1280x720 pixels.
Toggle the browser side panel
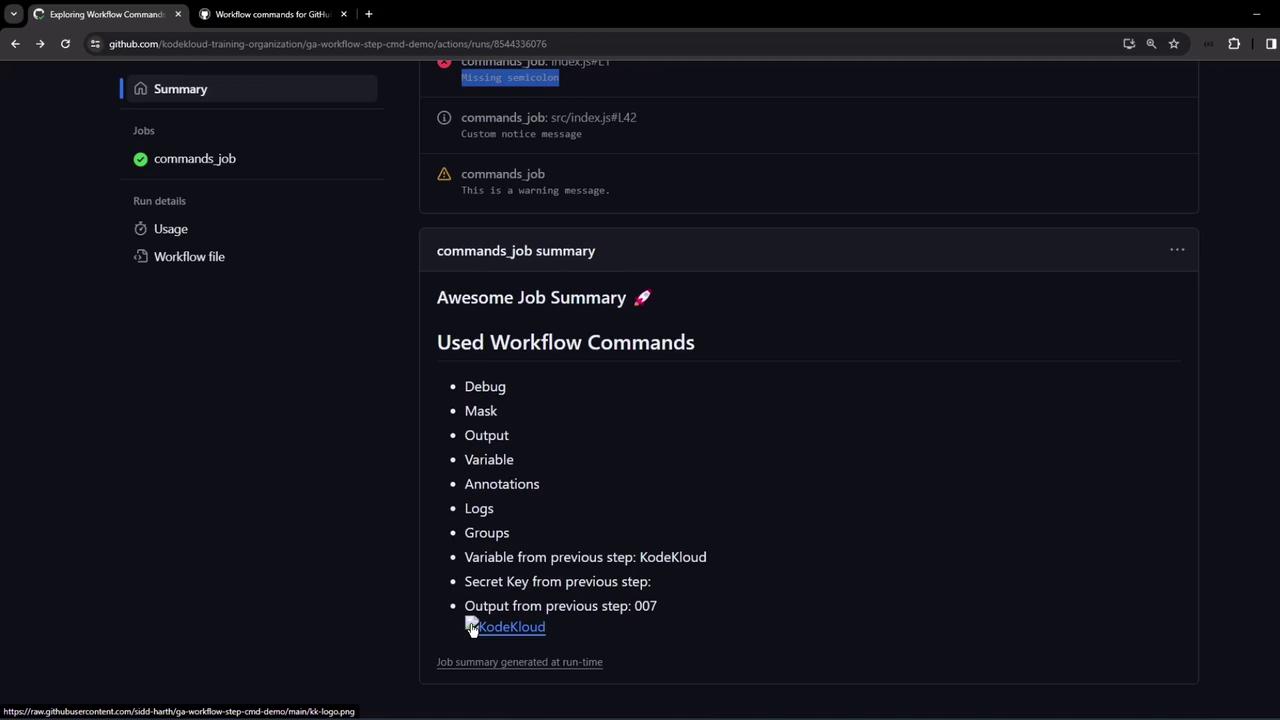[x=1271, y=44]
